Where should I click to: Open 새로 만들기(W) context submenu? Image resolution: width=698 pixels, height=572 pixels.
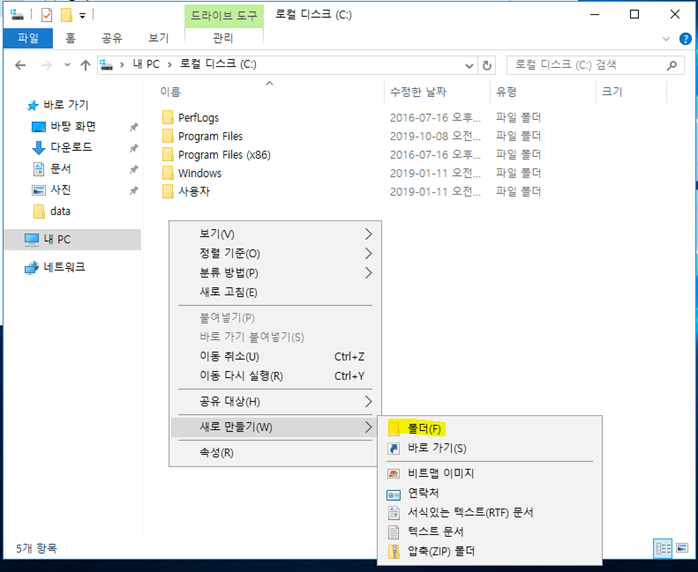click(x=275, y=427)
